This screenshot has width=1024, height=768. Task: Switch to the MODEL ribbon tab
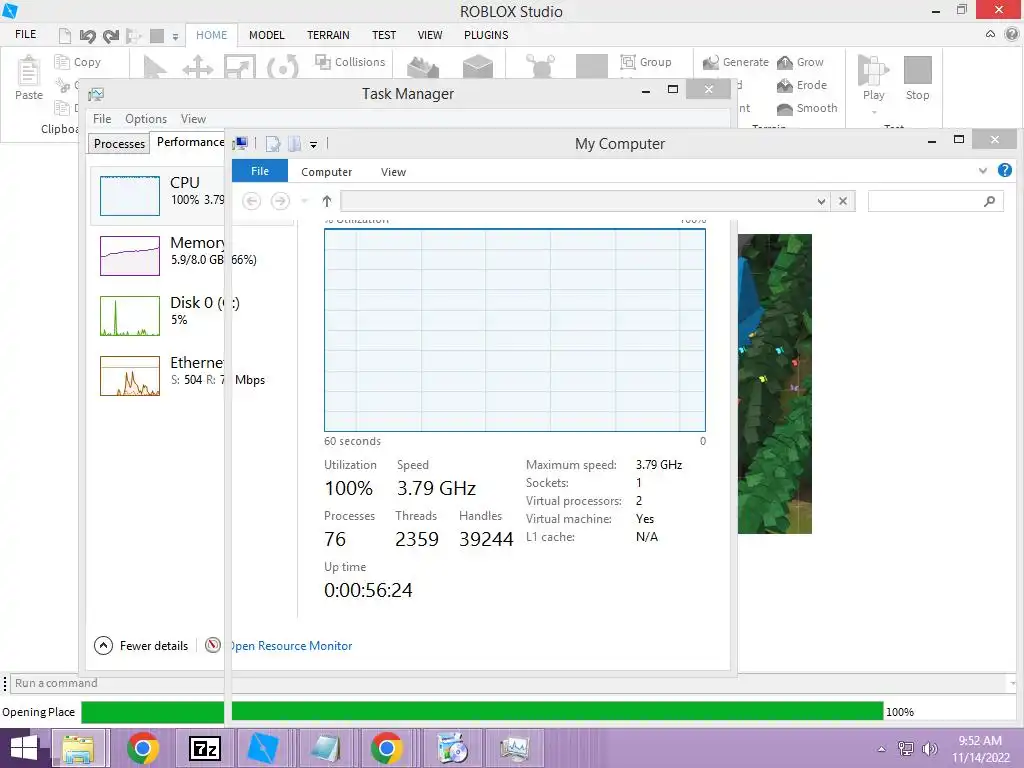click(266, 35)
